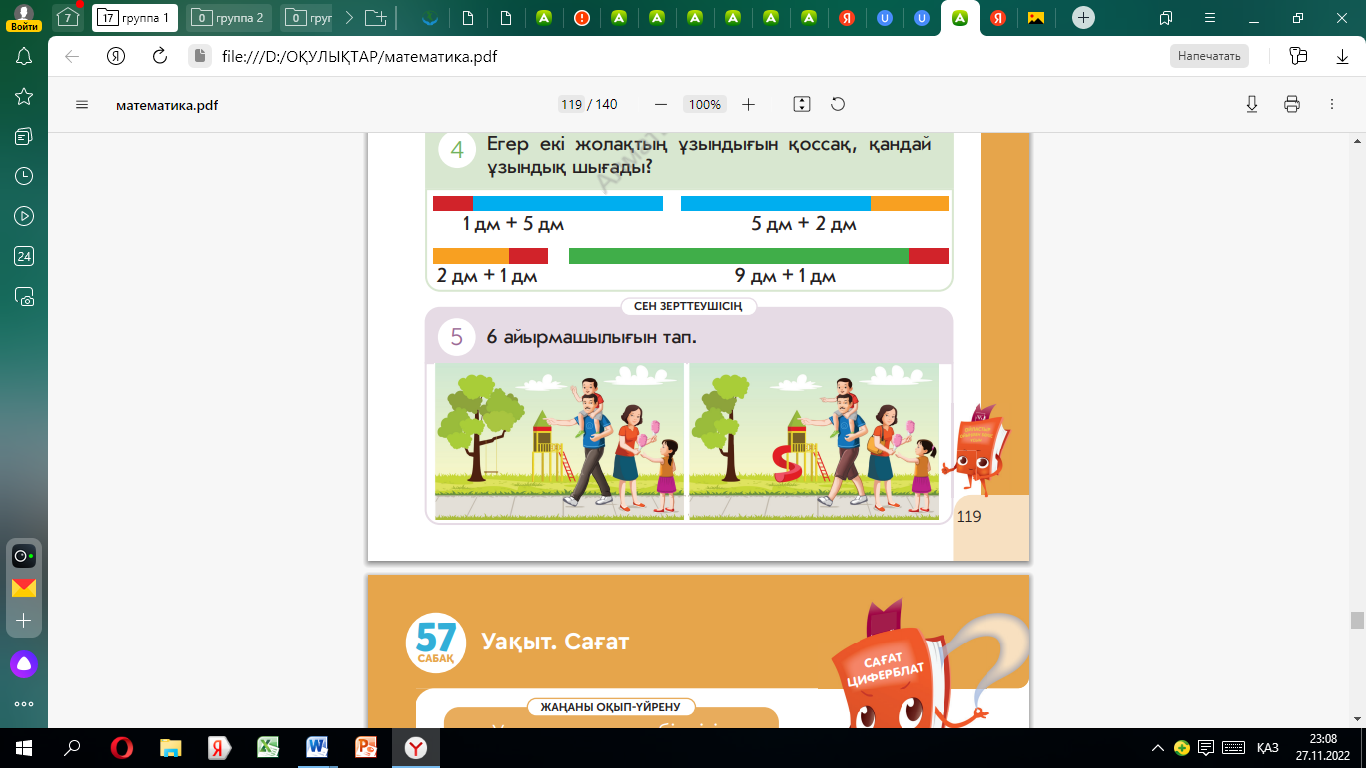
Task: Open browser downloads arrow in address bar
Action: coord(1342,57)
